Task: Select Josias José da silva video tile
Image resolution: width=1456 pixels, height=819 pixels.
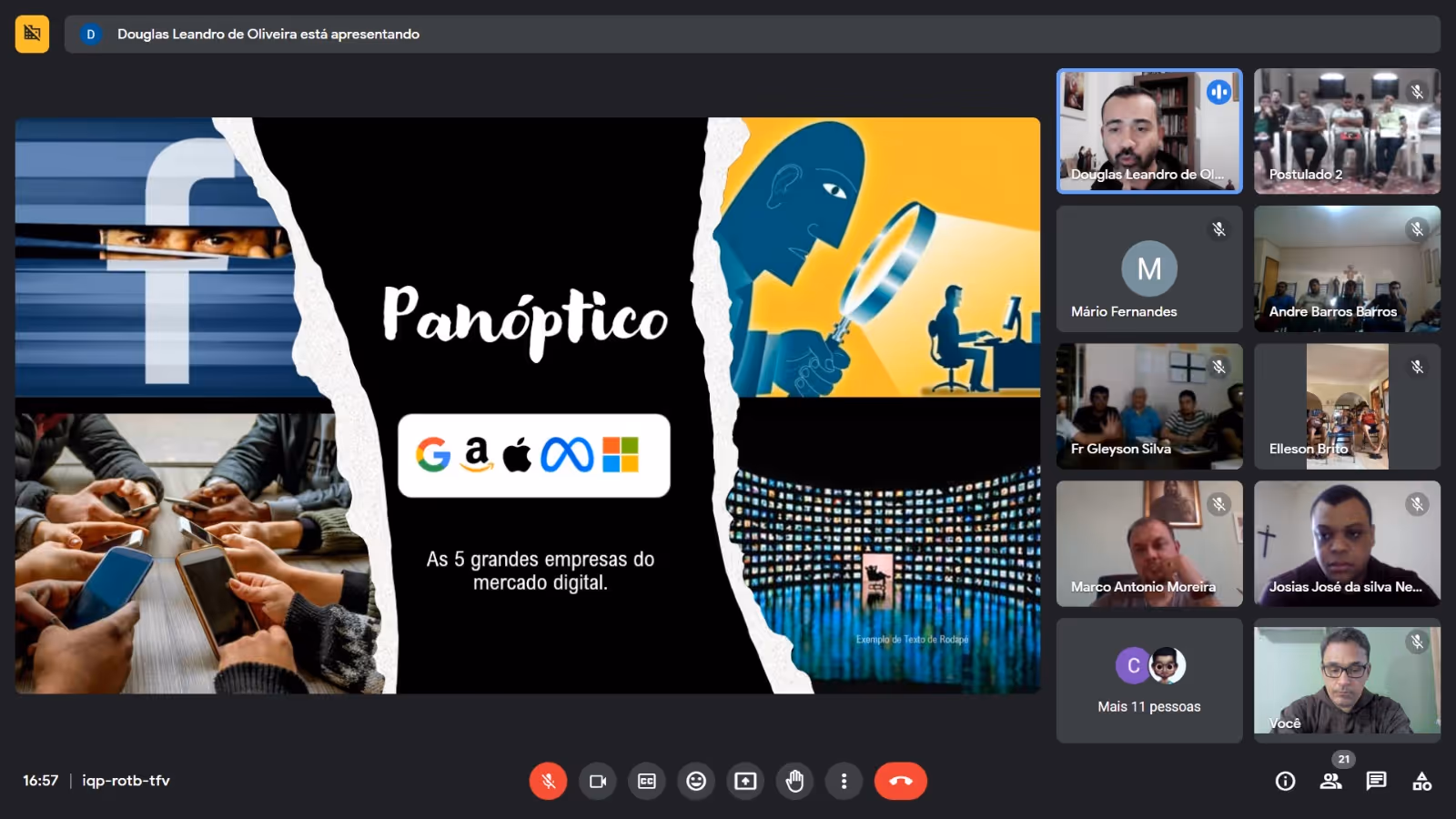Action: (1347, 543)
